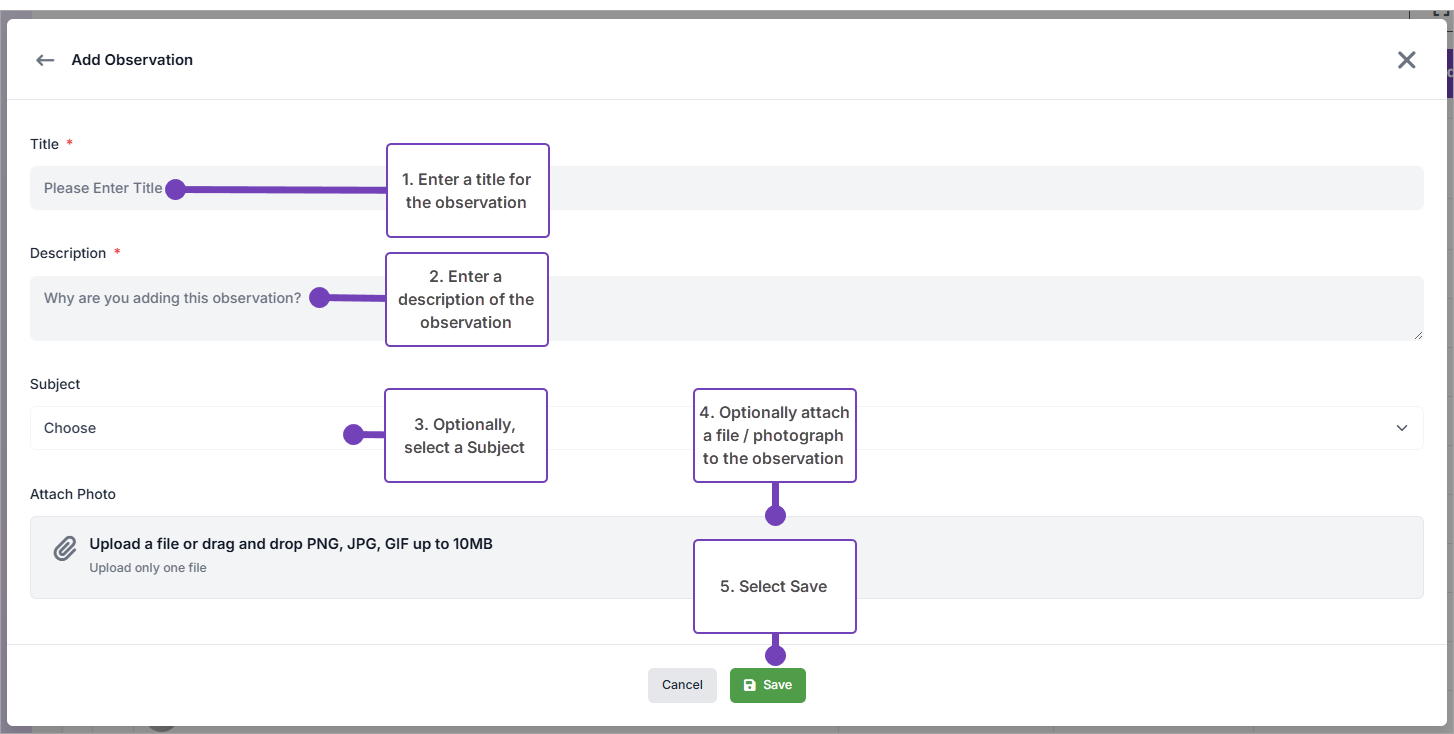Click the 'select a Subject' callout box

tap(466, 436)
